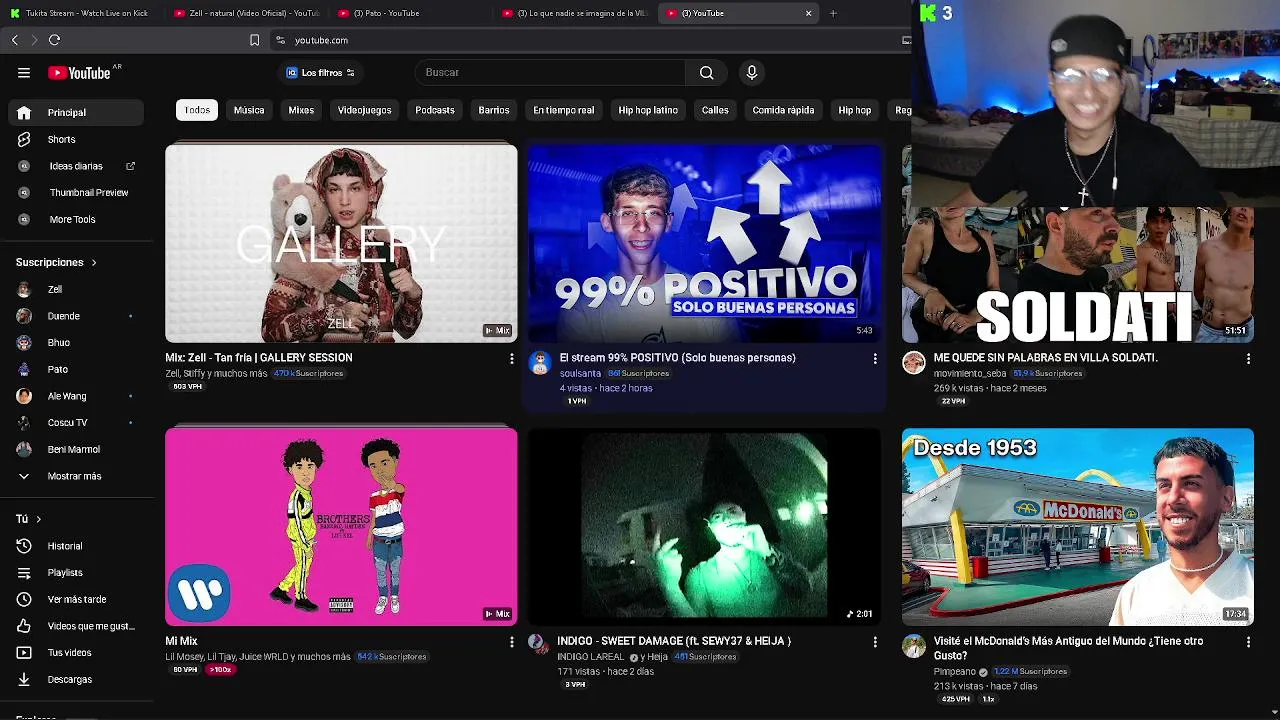
Task: Select the En tiempo real chip
Action: point(564,110)
